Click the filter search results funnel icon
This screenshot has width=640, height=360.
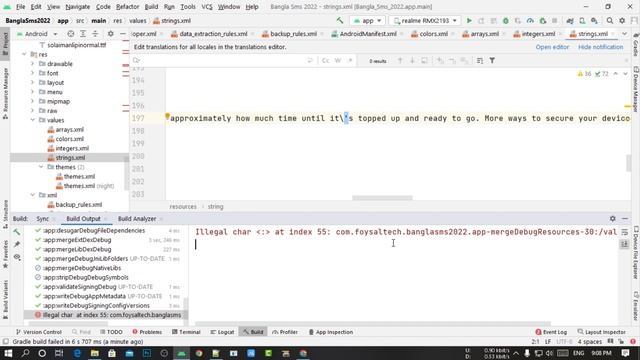[x=492, y=60]
